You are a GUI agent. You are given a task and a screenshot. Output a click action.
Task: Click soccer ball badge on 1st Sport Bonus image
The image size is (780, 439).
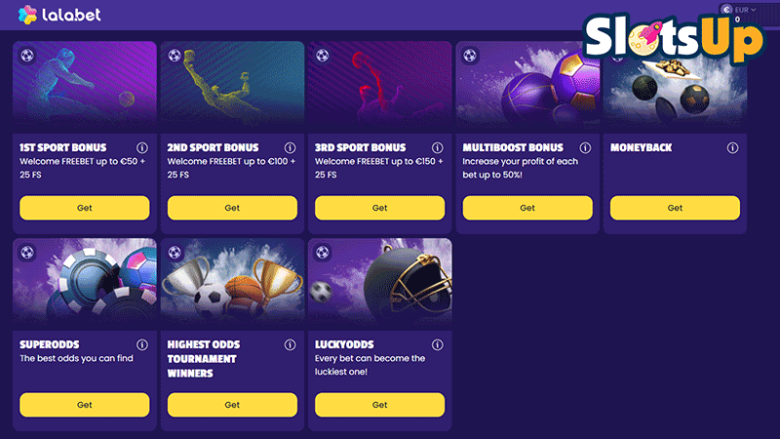[x=27, y=56]
